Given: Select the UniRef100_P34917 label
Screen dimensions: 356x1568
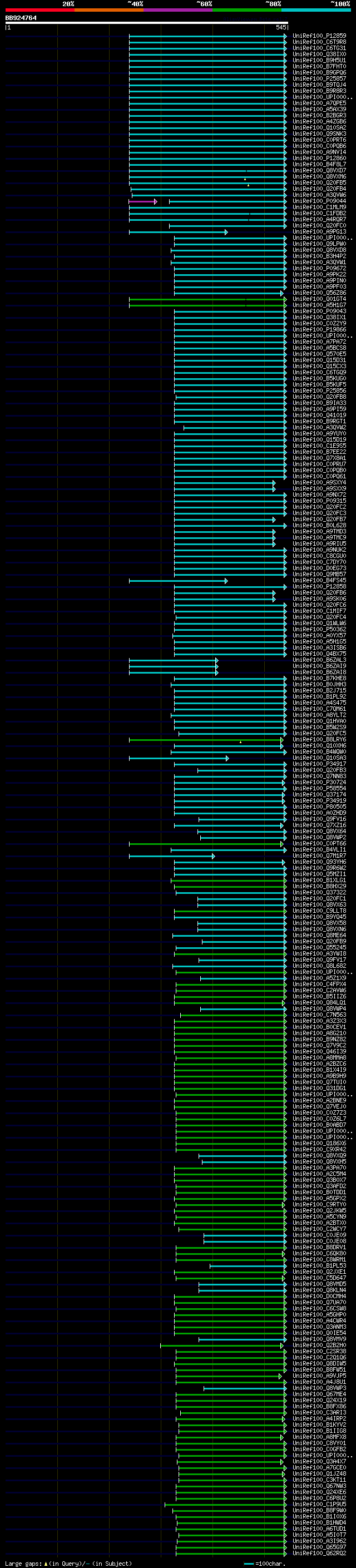Looking at the screenshot, I should (x=319, y=764).
